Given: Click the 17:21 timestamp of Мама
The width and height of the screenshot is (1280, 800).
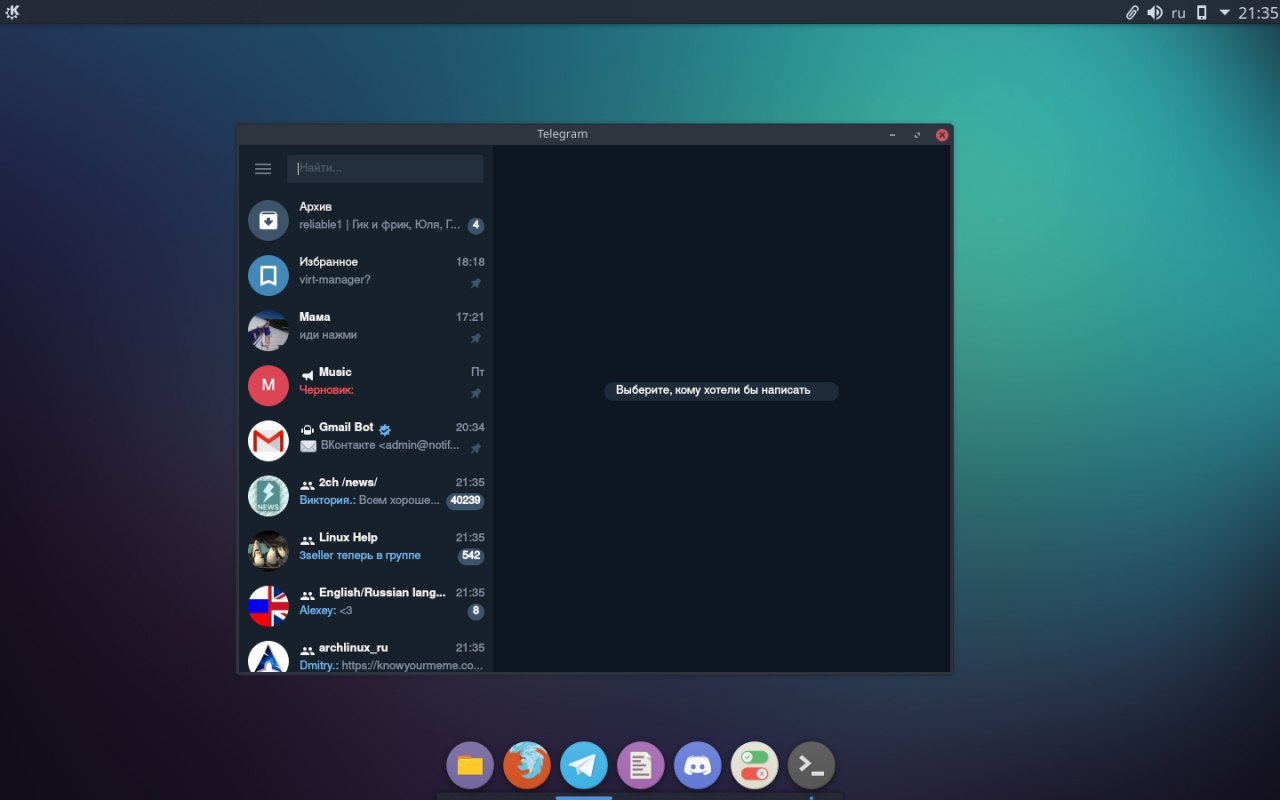Looking at the screenshot, I should click(x=470, y=317).
